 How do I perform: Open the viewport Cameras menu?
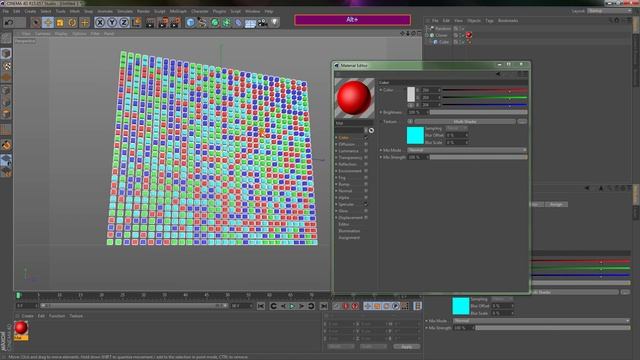coord(42,34)
